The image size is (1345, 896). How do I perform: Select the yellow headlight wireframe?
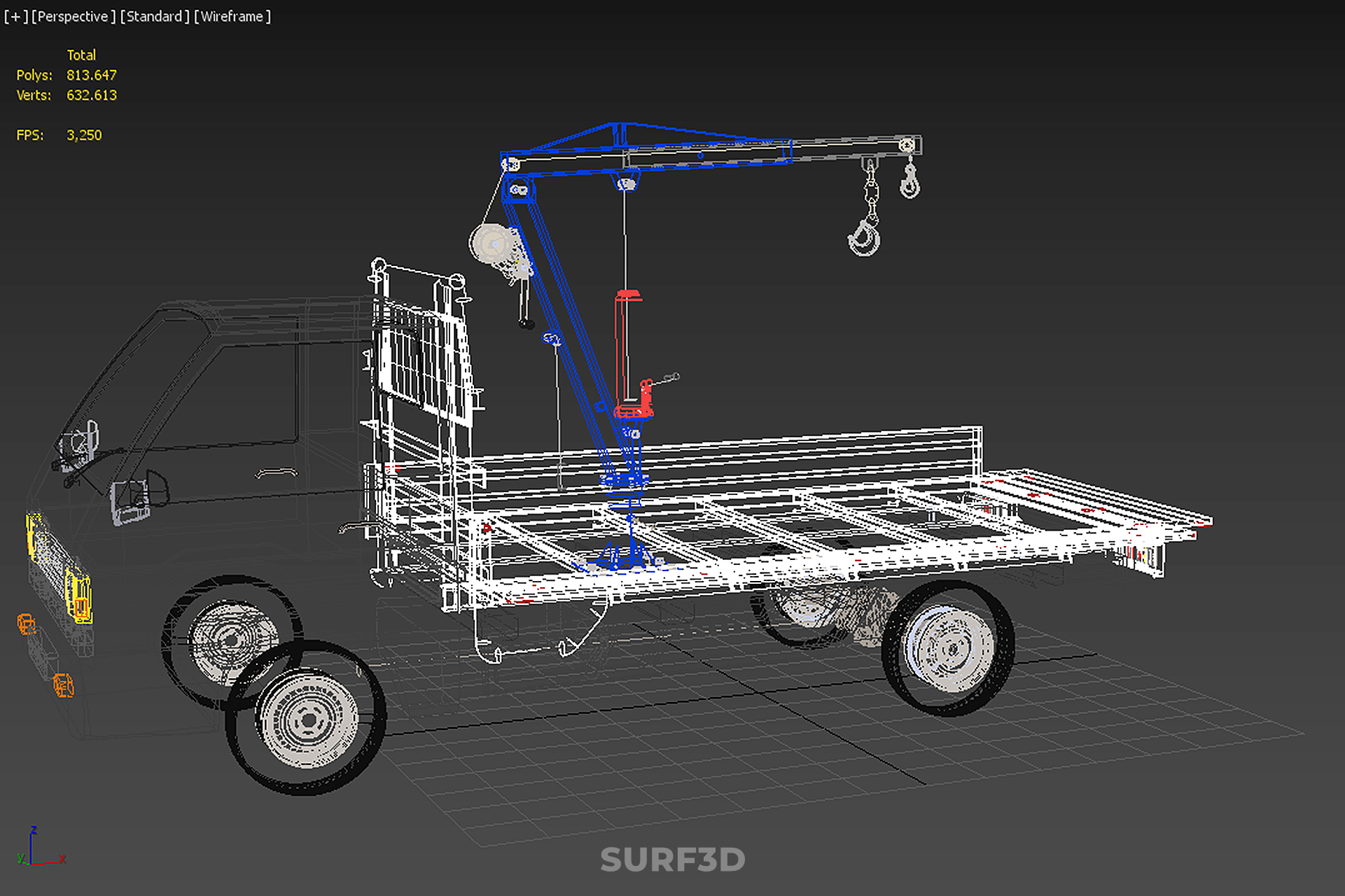78,595
